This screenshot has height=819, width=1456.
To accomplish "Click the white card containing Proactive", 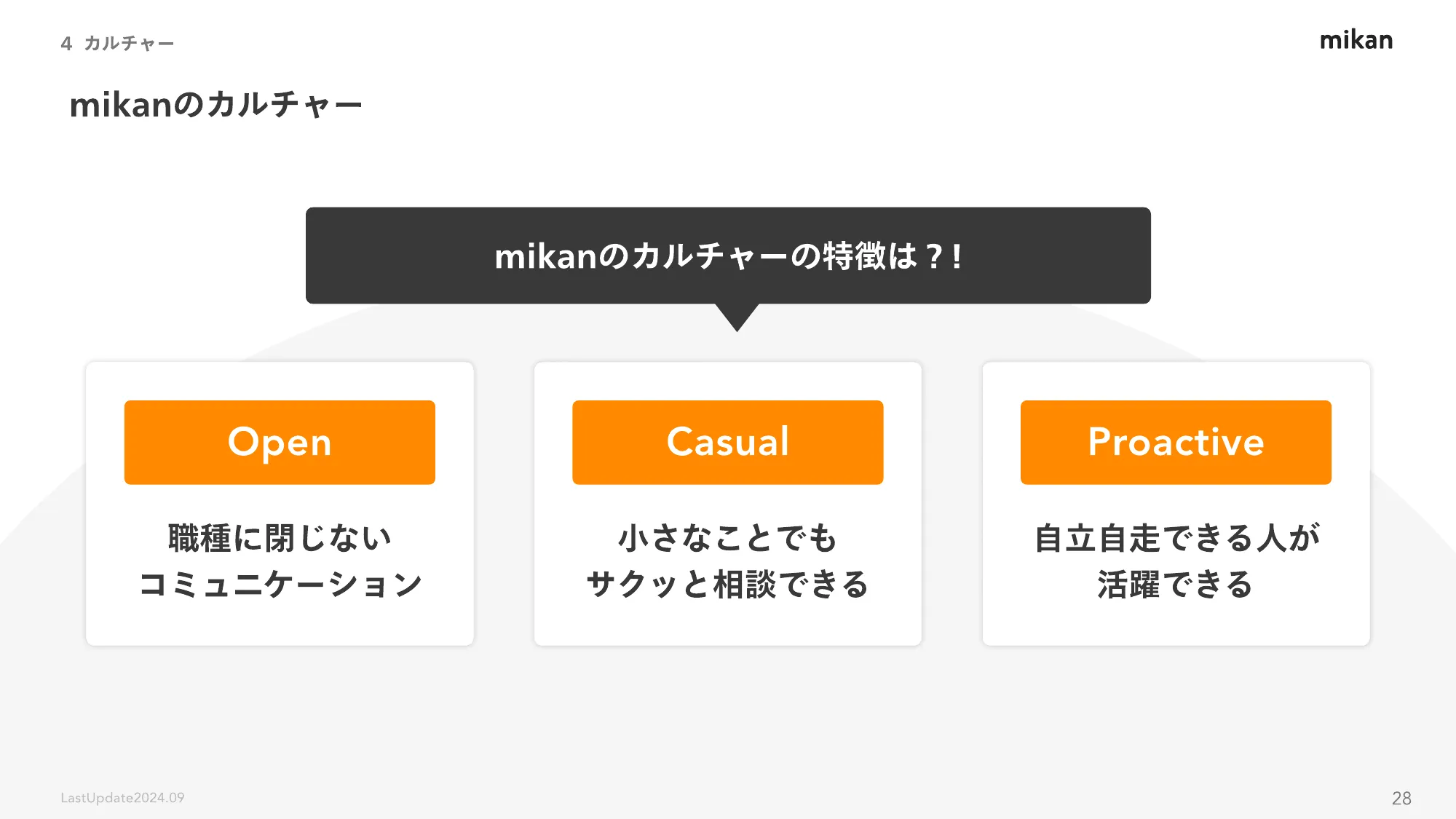I will tap(1176, 504).
